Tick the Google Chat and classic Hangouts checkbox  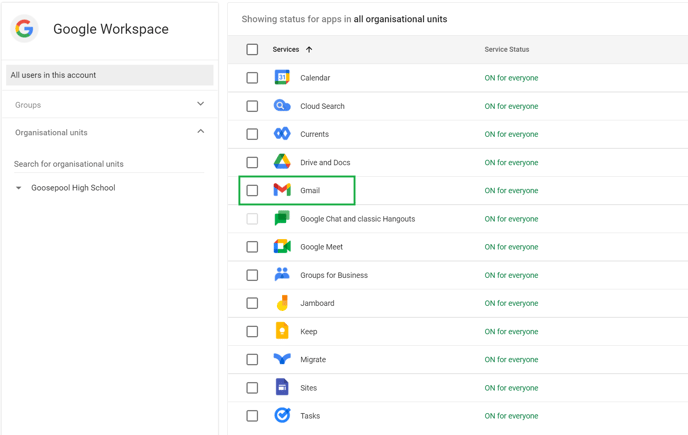(x=252, y=219)
